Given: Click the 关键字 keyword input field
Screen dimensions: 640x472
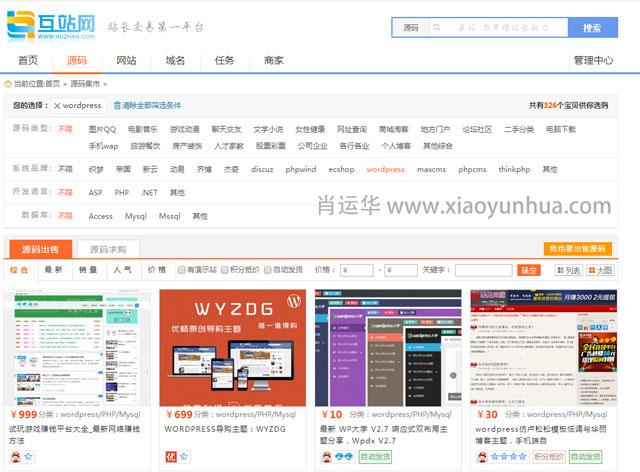Looking at the screenshot, I should click(x=484, y=270).
